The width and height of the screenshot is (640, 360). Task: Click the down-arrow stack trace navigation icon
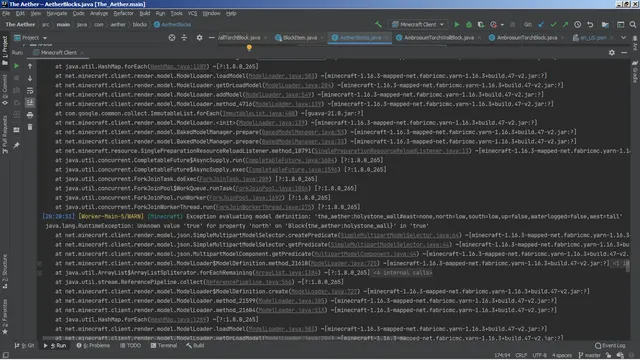[x=30, y=78]
